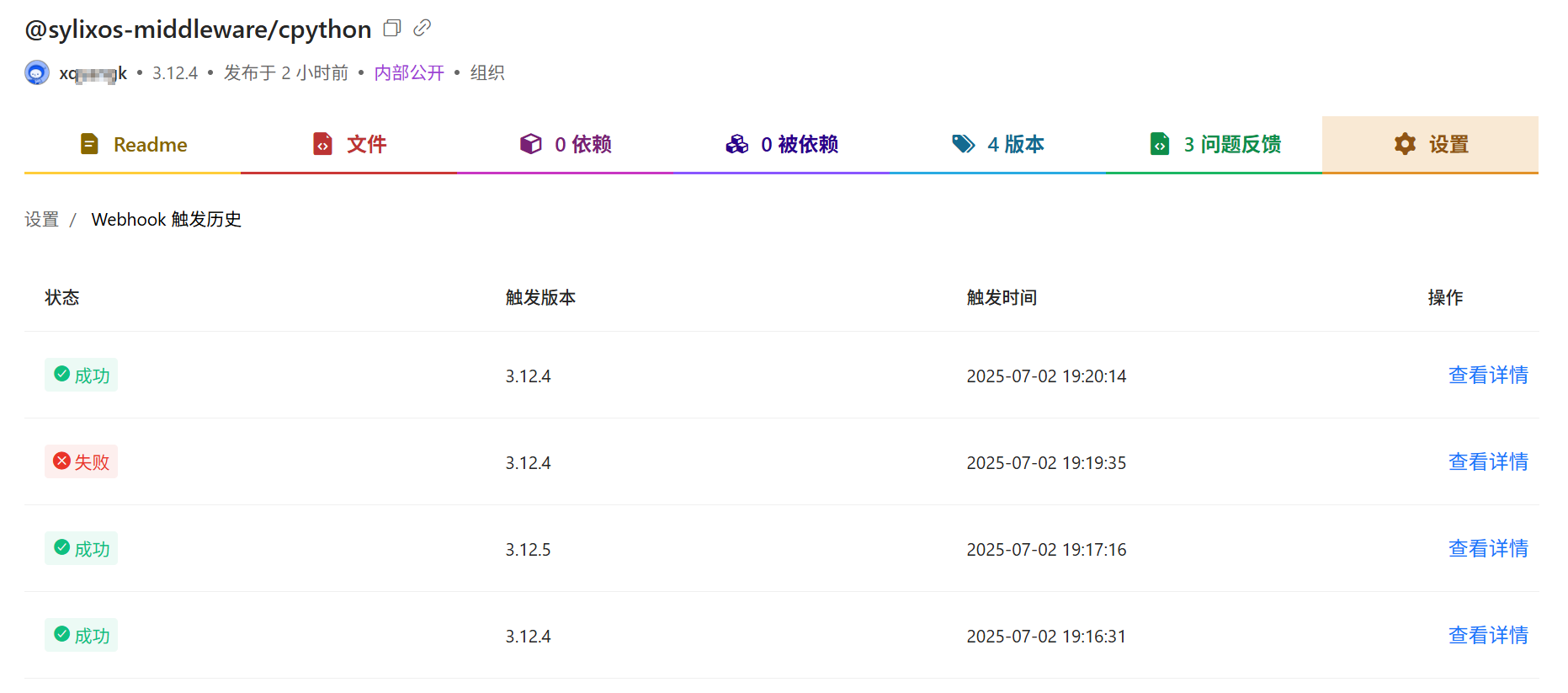This screenshot has width=1568, height=693.
Task: Click the copy package name icon
Action: click(391, 29)
